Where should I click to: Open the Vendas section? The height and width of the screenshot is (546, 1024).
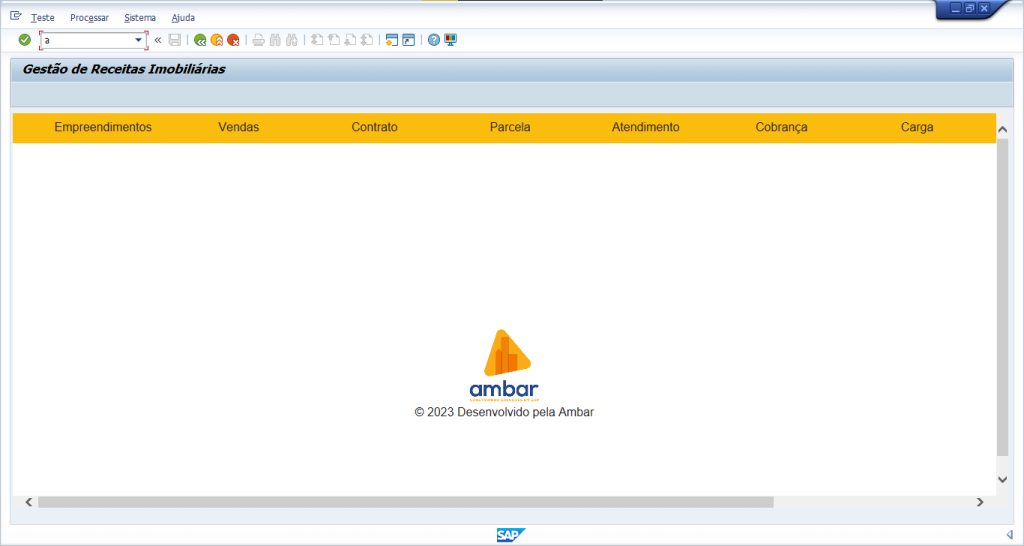coord(238,127)
